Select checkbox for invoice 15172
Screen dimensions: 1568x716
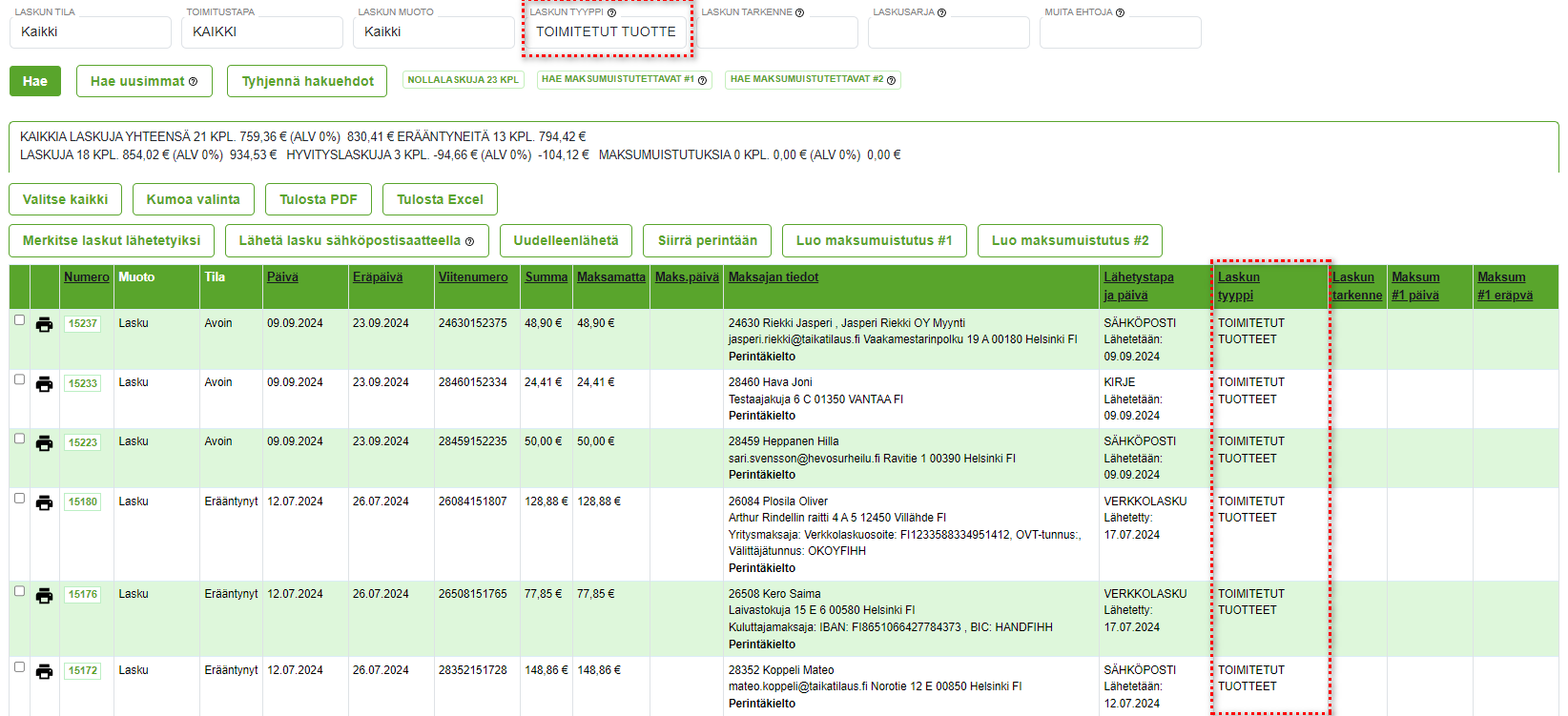[19, 667]
